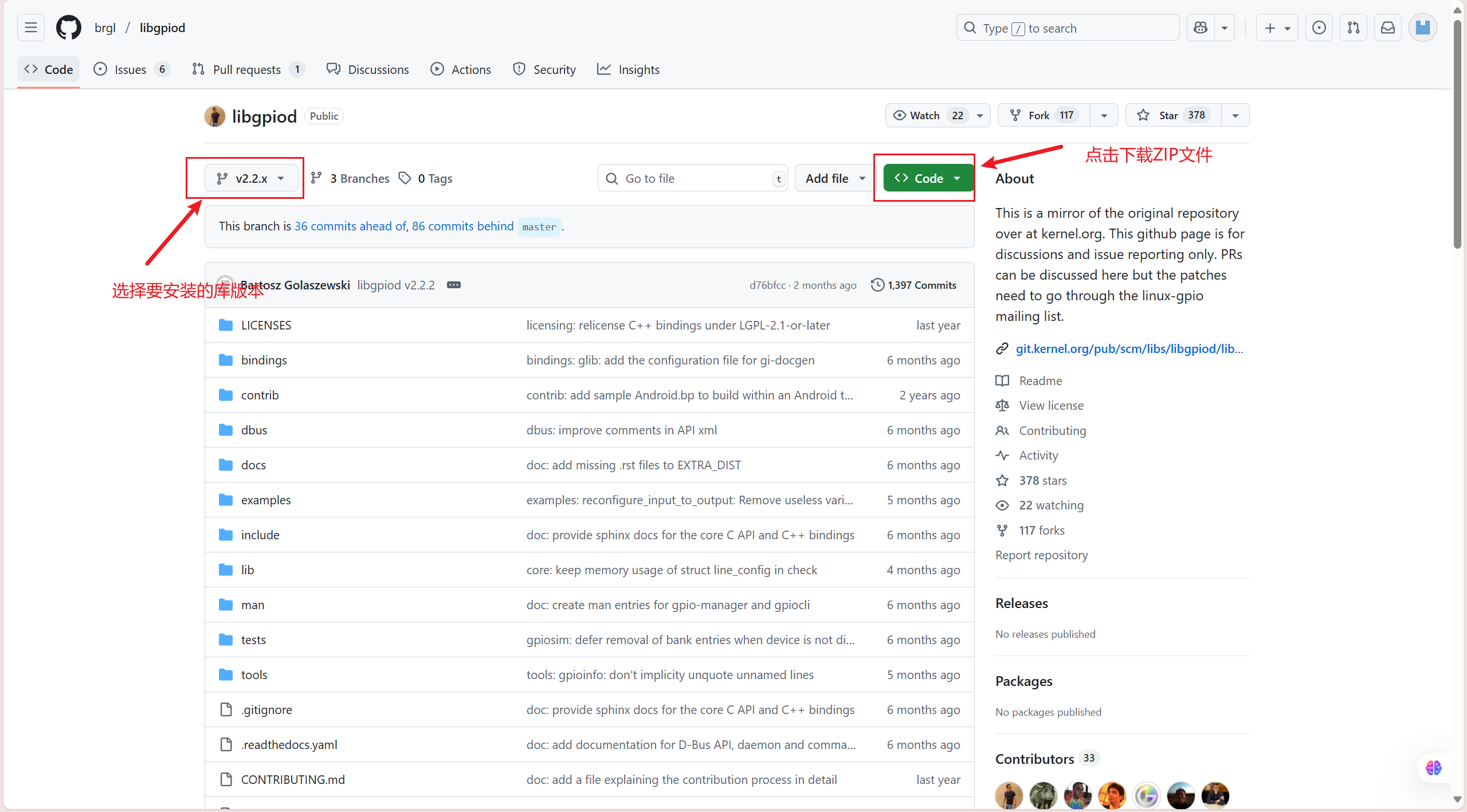Screen dimensions: 1467x812
Task: Open Bartosz Golaszewski author link
Action: pos(295,285)
